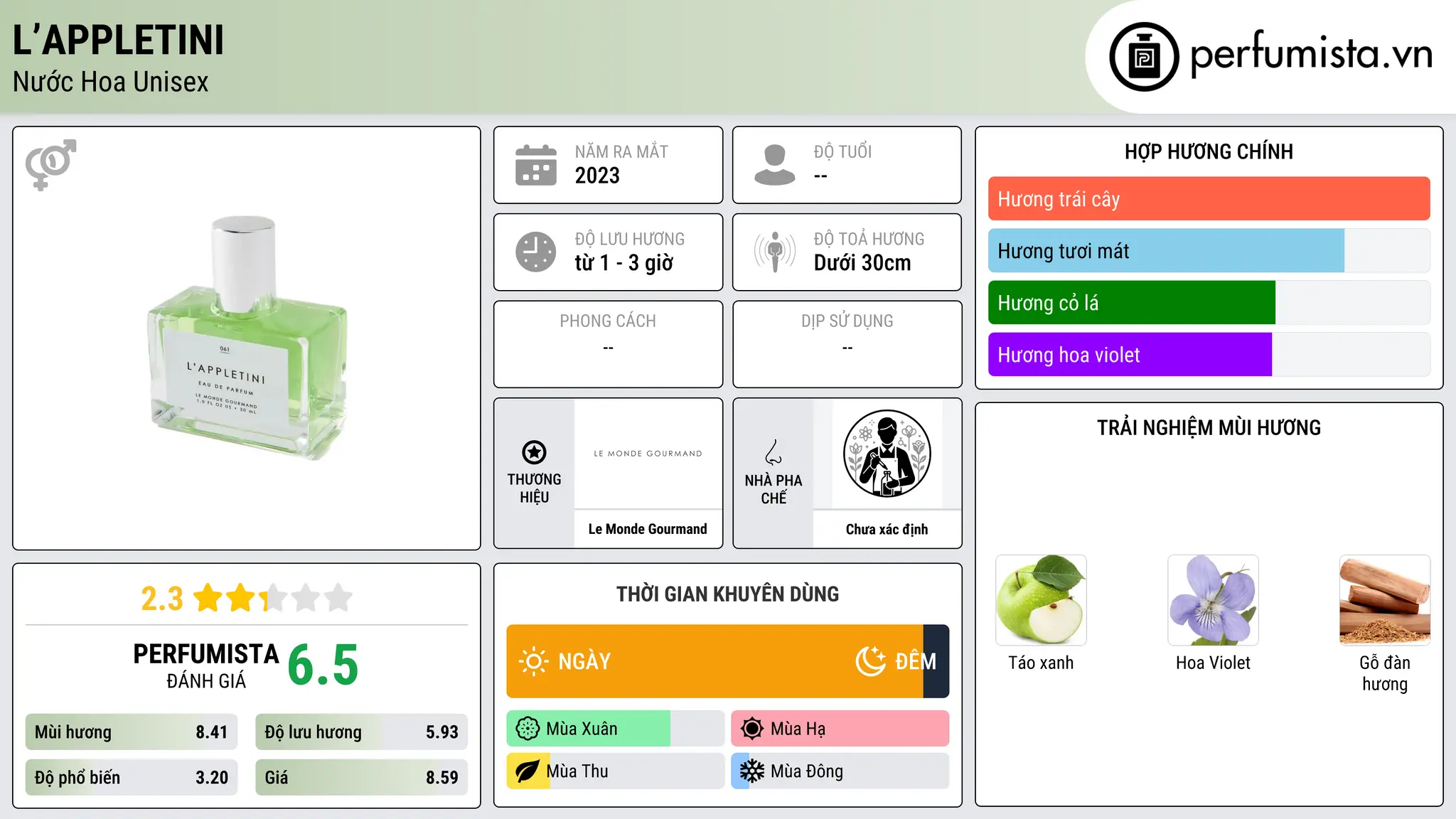
Task: Click the THỜI GIAN KHUYÊN DÙNG heading
Action: pyautogui.click(x=727, y=594)
